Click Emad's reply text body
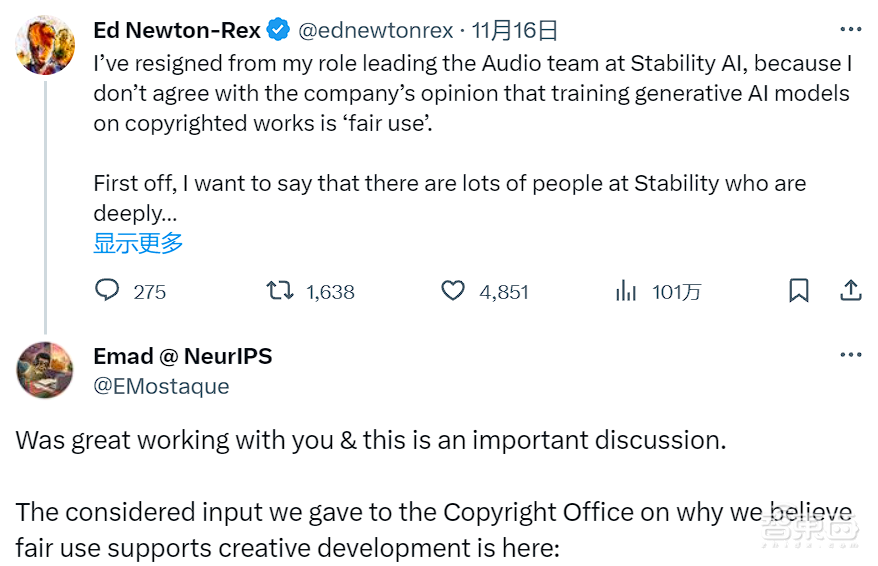 tap(370, 441)
